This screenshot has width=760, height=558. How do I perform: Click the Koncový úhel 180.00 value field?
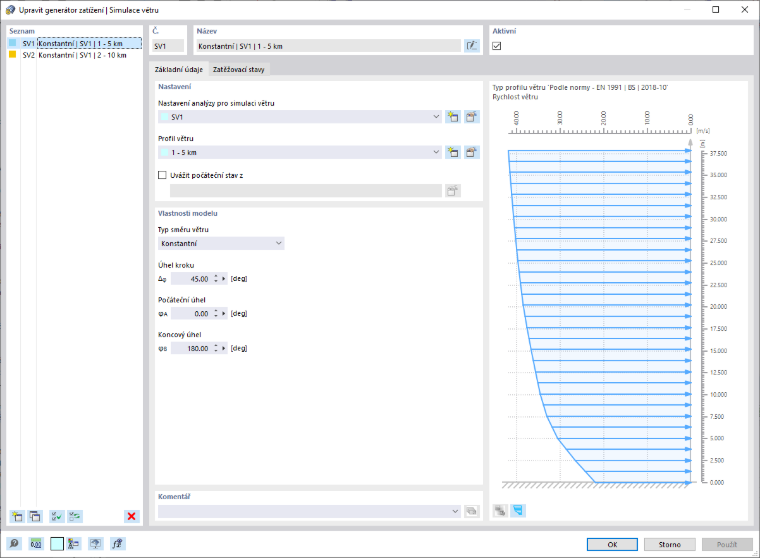tap(192, 349)
